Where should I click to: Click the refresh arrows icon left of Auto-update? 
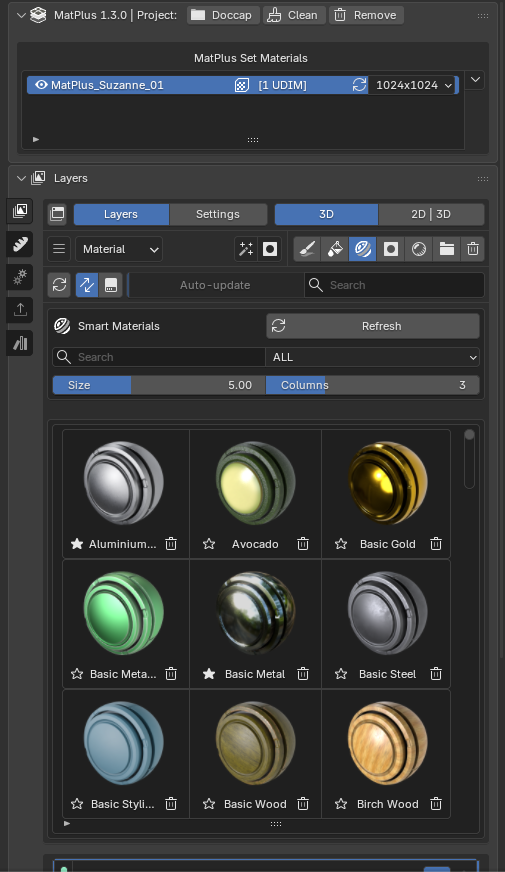point(60,285)
